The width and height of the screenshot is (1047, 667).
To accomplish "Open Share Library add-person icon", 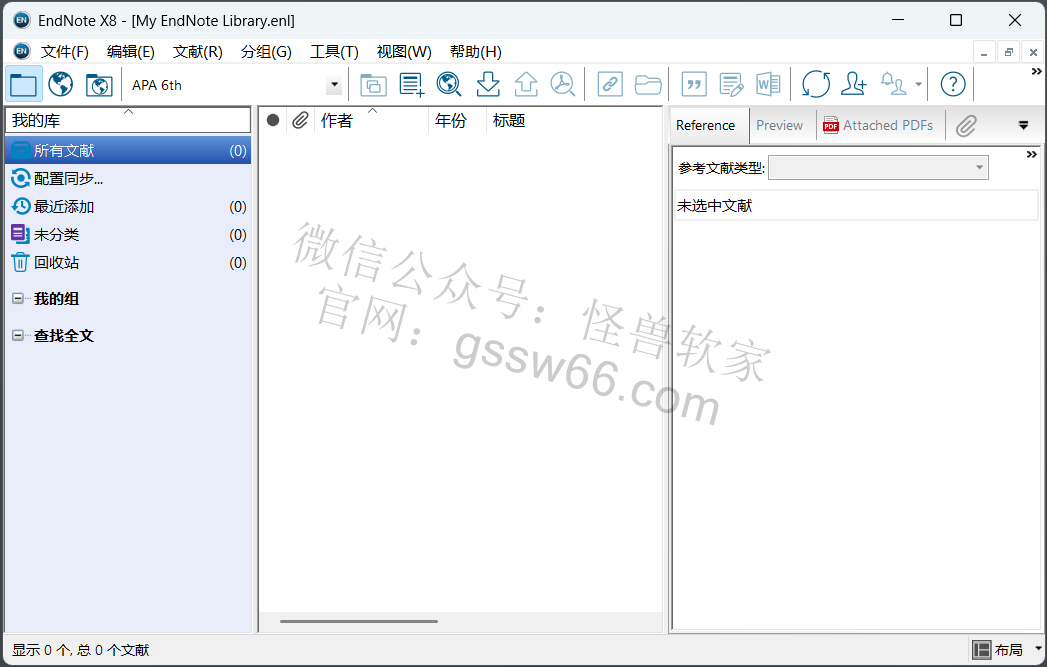I will click(x=853, y=85).
